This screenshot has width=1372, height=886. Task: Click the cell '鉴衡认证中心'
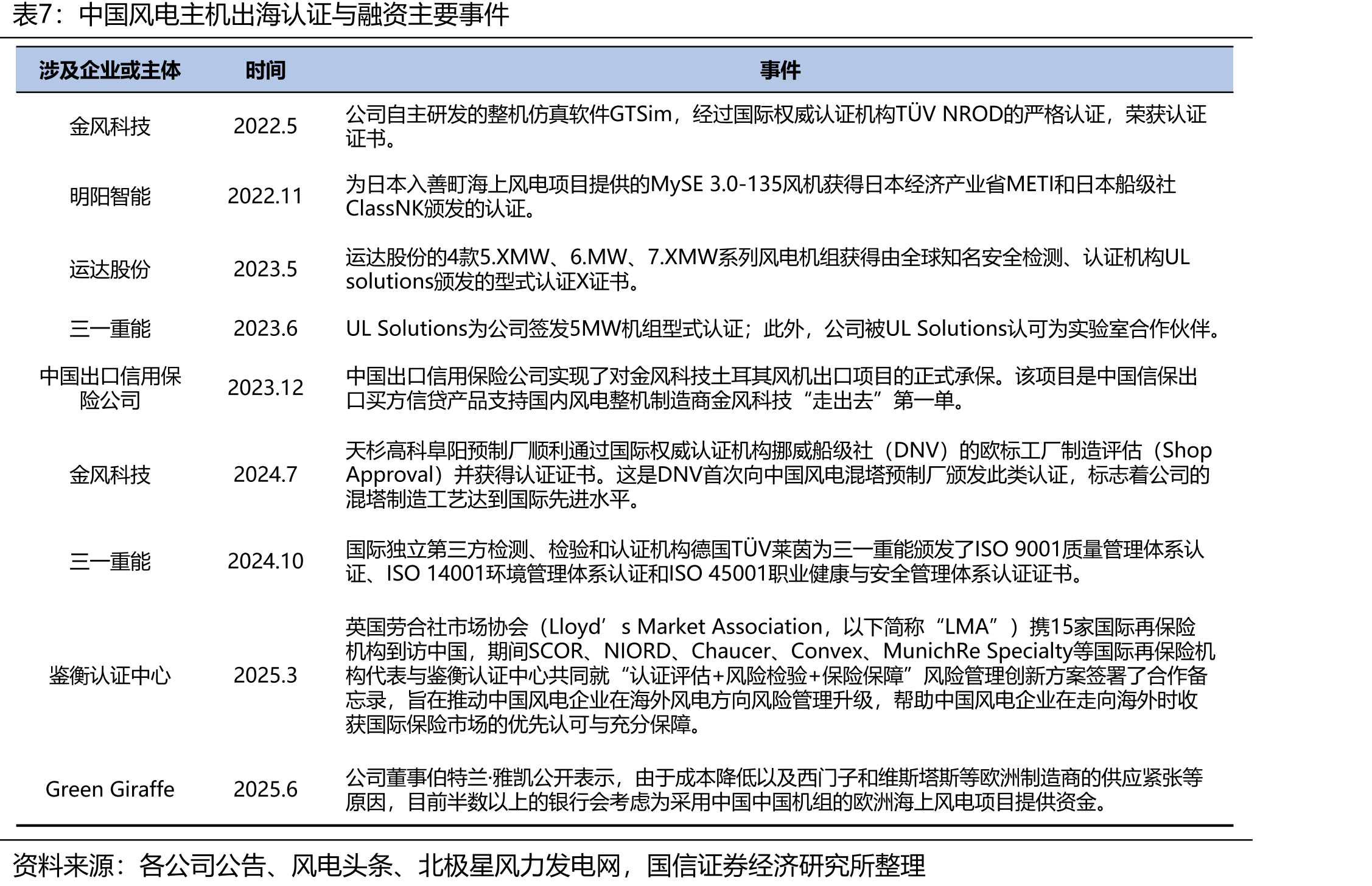(x=110, y=676)
